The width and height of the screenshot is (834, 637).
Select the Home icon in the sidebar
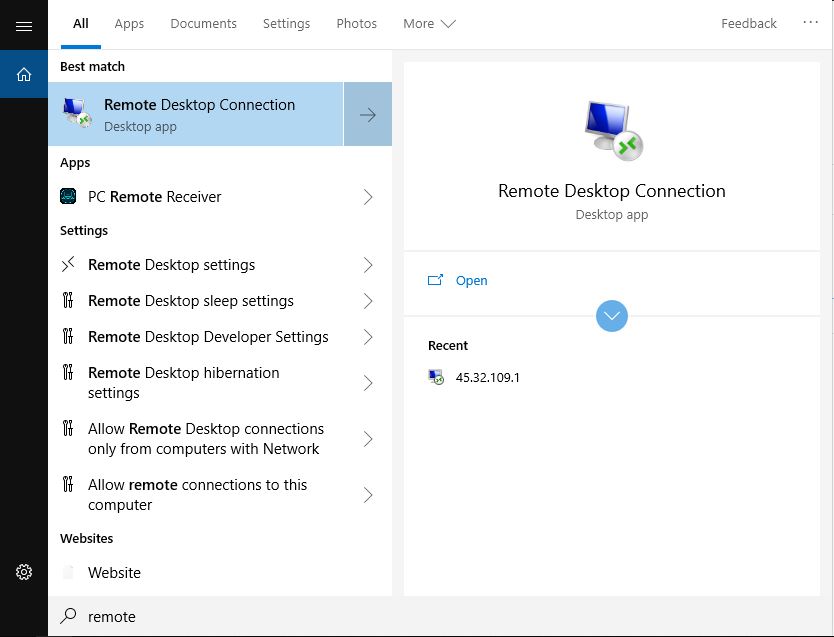24,74
